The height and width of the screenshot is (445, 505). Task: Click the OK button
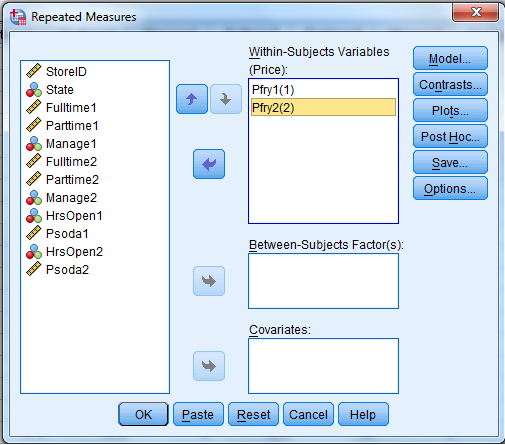143,414
